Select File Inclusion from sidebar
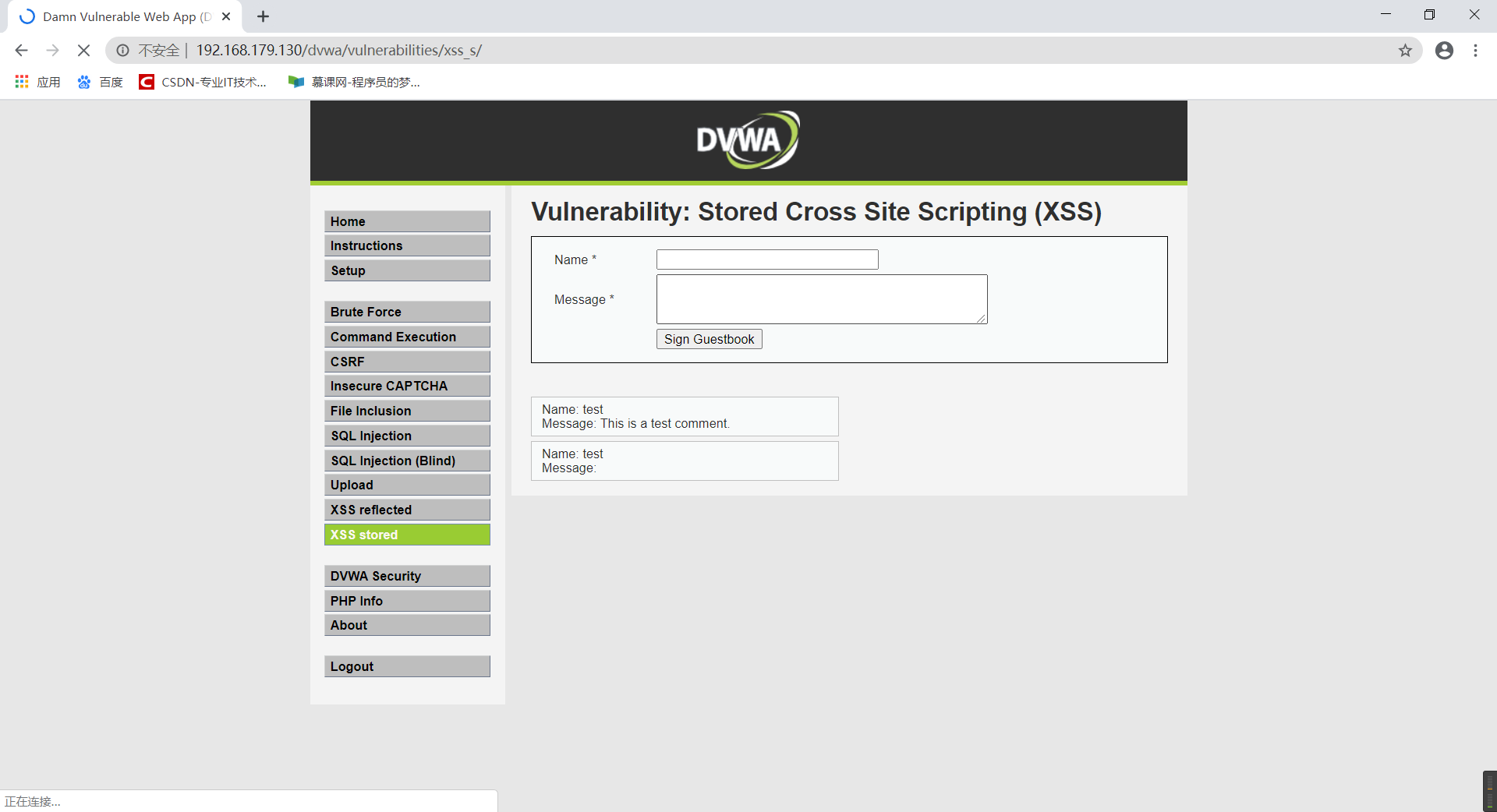 click(407, 411)
